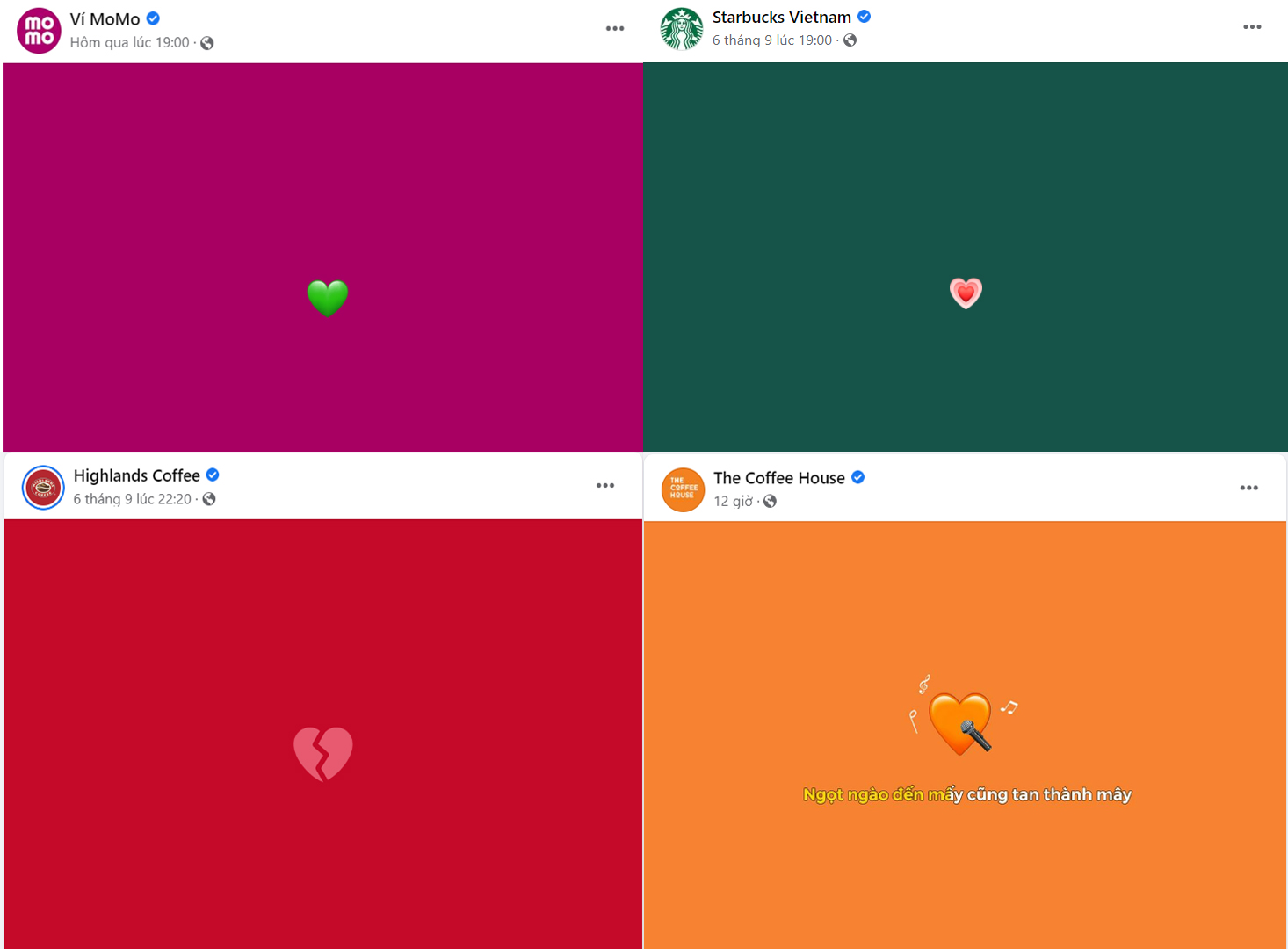Expand Starbucks Vietnam post options menu

(1252, 27)
